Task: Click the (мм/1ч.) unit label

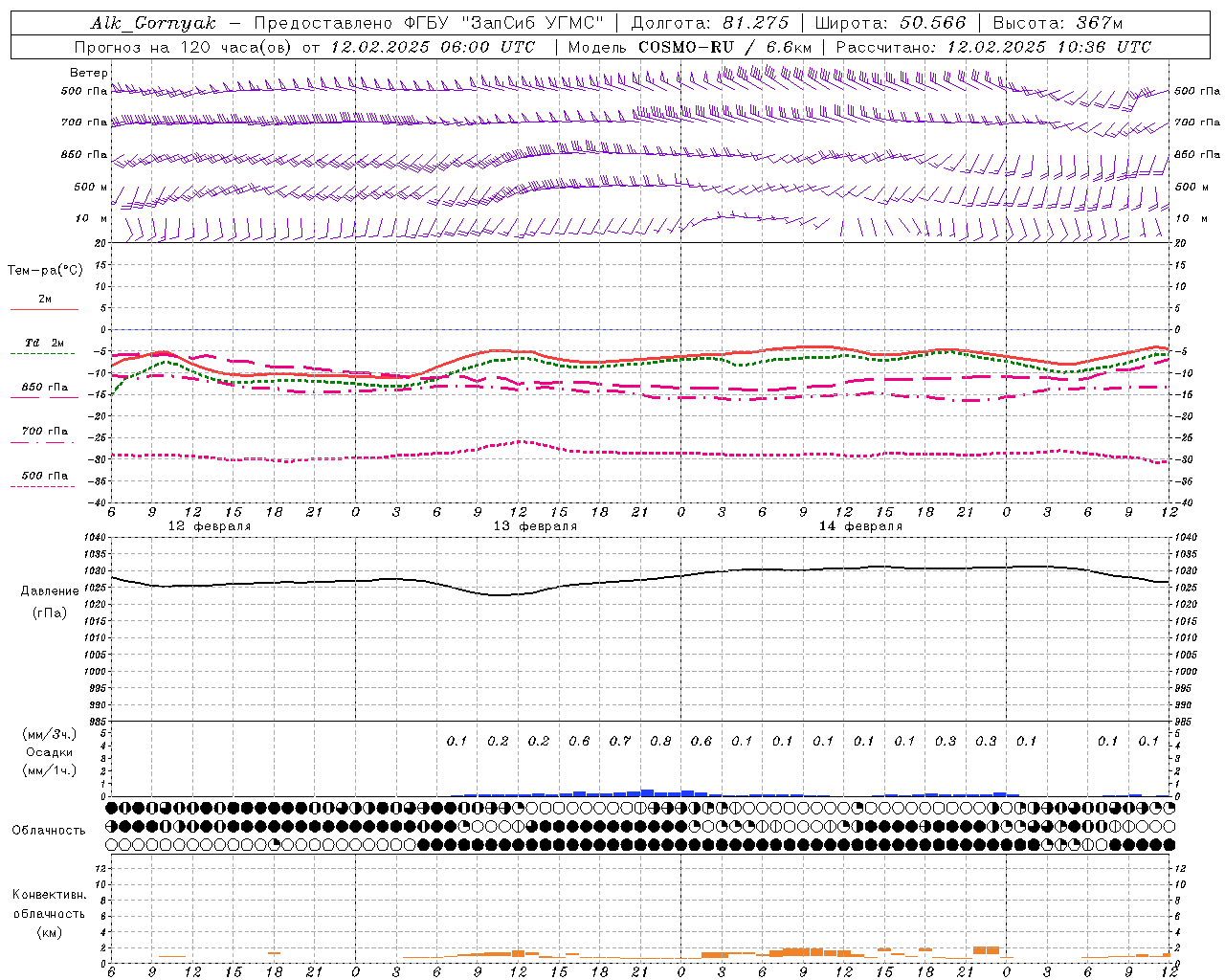Action: pos(50,770)
